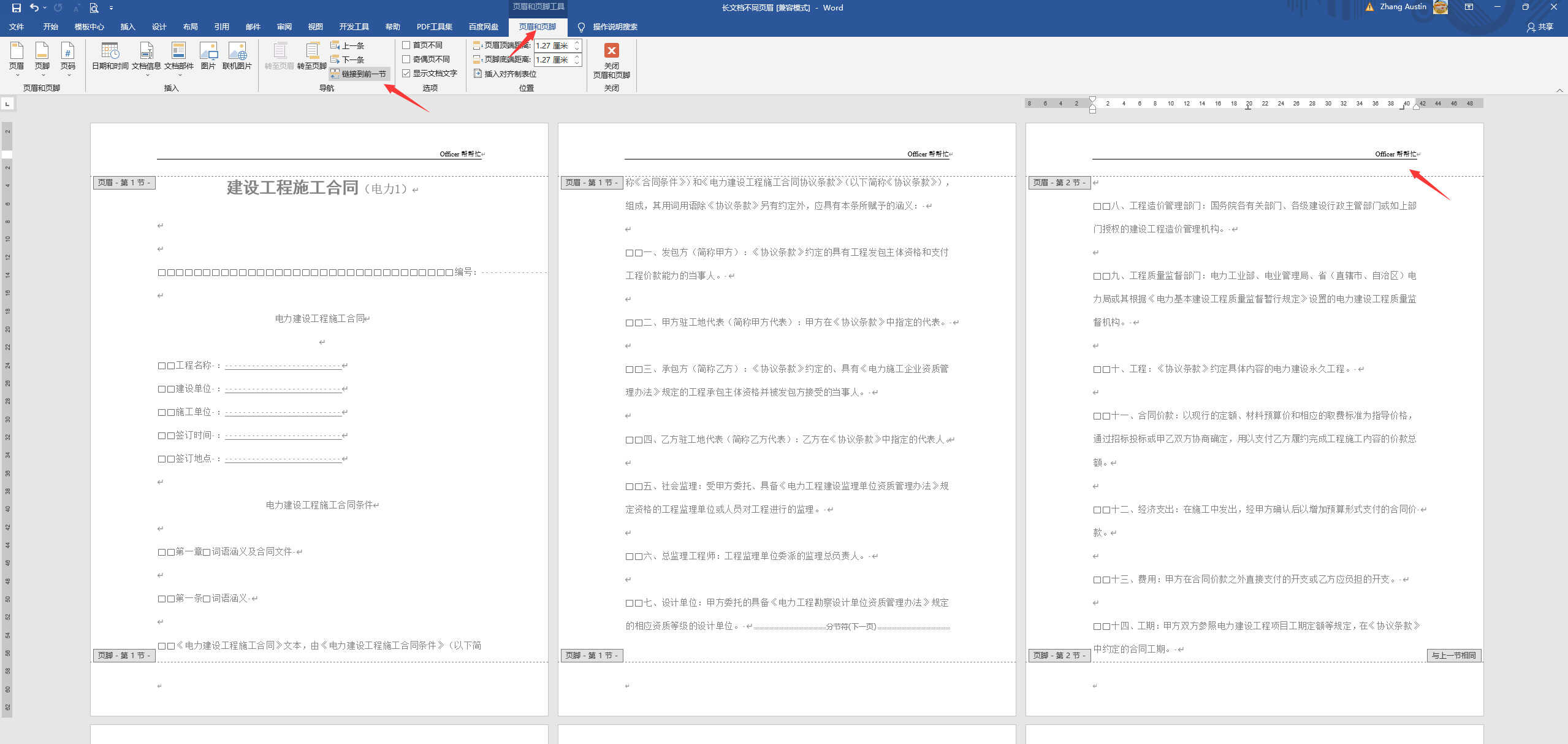
Task: Switch to the 视图 view tab
Action: (315, 27)
